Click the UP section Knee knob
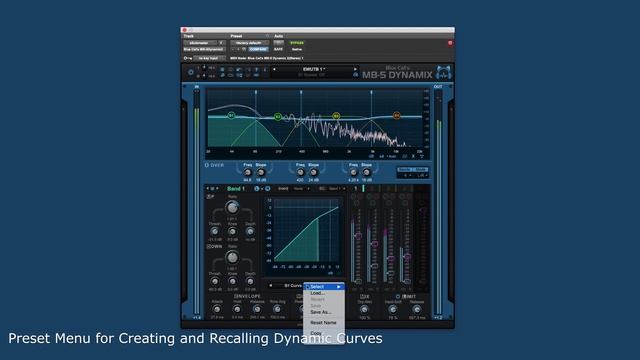 [232, 232]
